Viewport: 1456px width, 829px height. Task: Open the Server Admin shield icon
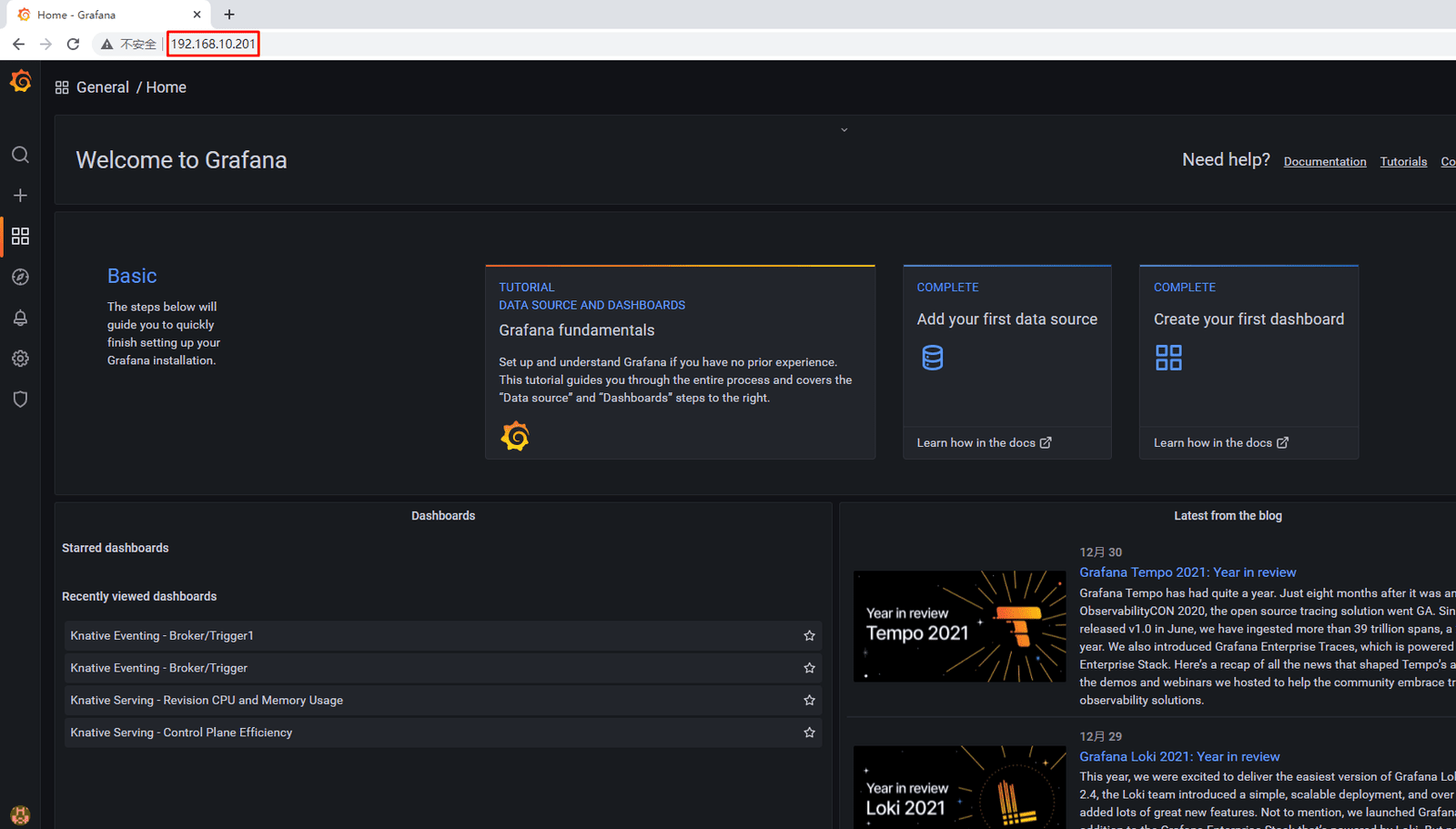point(20,399)
